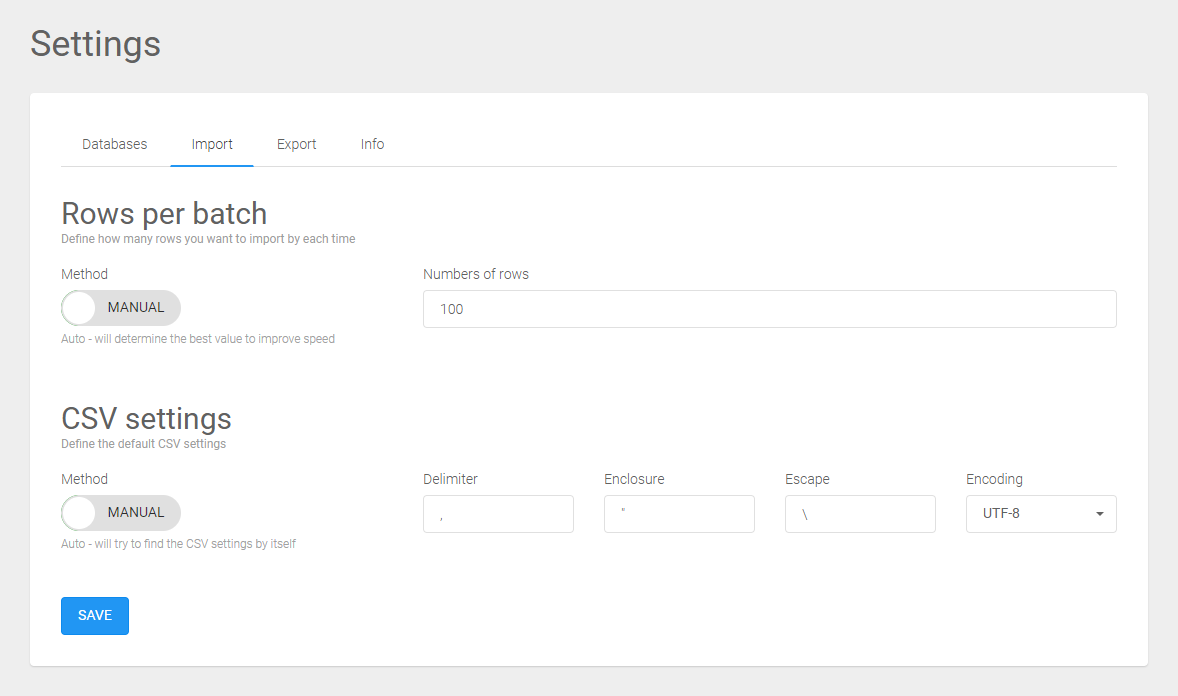Focus the Delimiter input field
Viewport: 1178px width, 696px height.
(498, 514)
